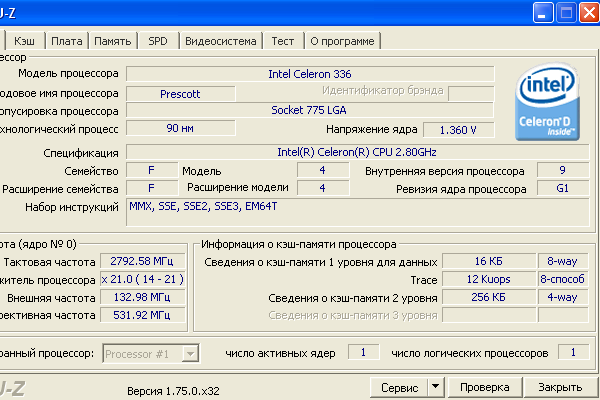Image resolution: width=600 pixels, height=400 pixels.
Task: Switch to the Тест tab
Action: pyautogui.click(x=283, y=41)
